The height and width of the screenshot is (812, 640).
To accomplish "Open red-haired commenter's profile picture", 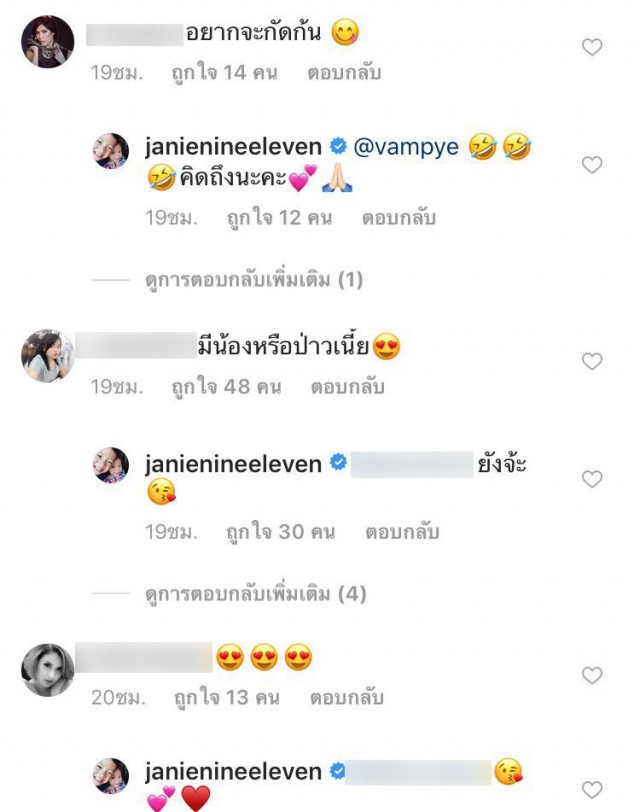I will (48, 41).
